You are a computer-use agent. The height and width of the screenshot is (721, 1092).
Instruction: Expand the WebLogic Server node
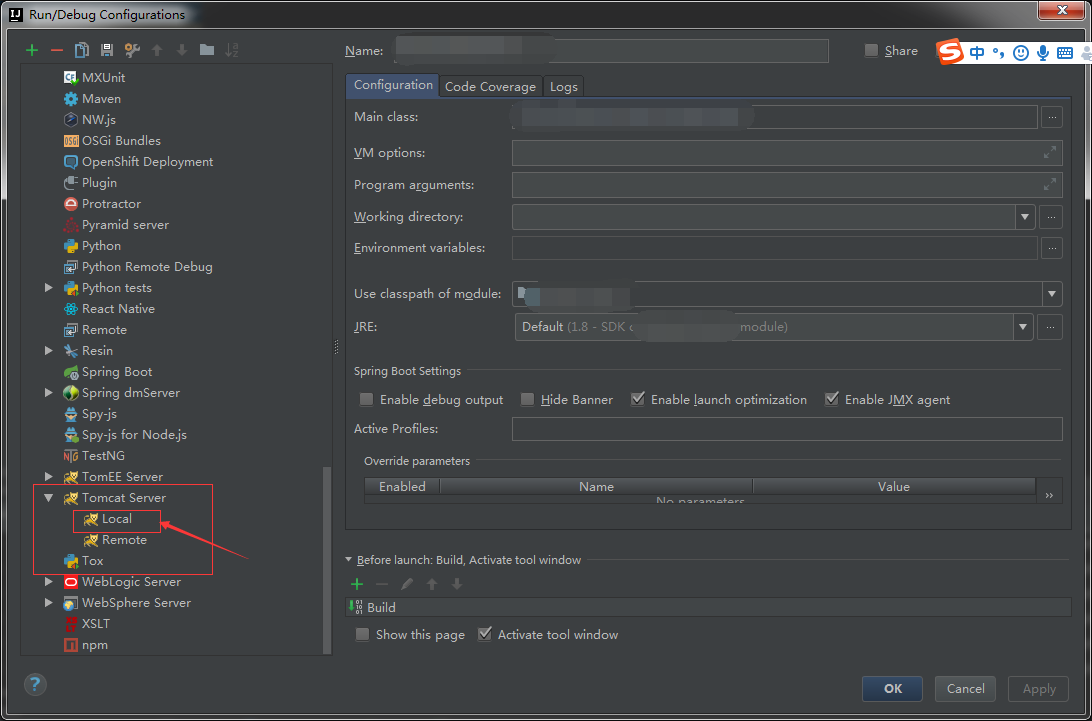(48, 581)
